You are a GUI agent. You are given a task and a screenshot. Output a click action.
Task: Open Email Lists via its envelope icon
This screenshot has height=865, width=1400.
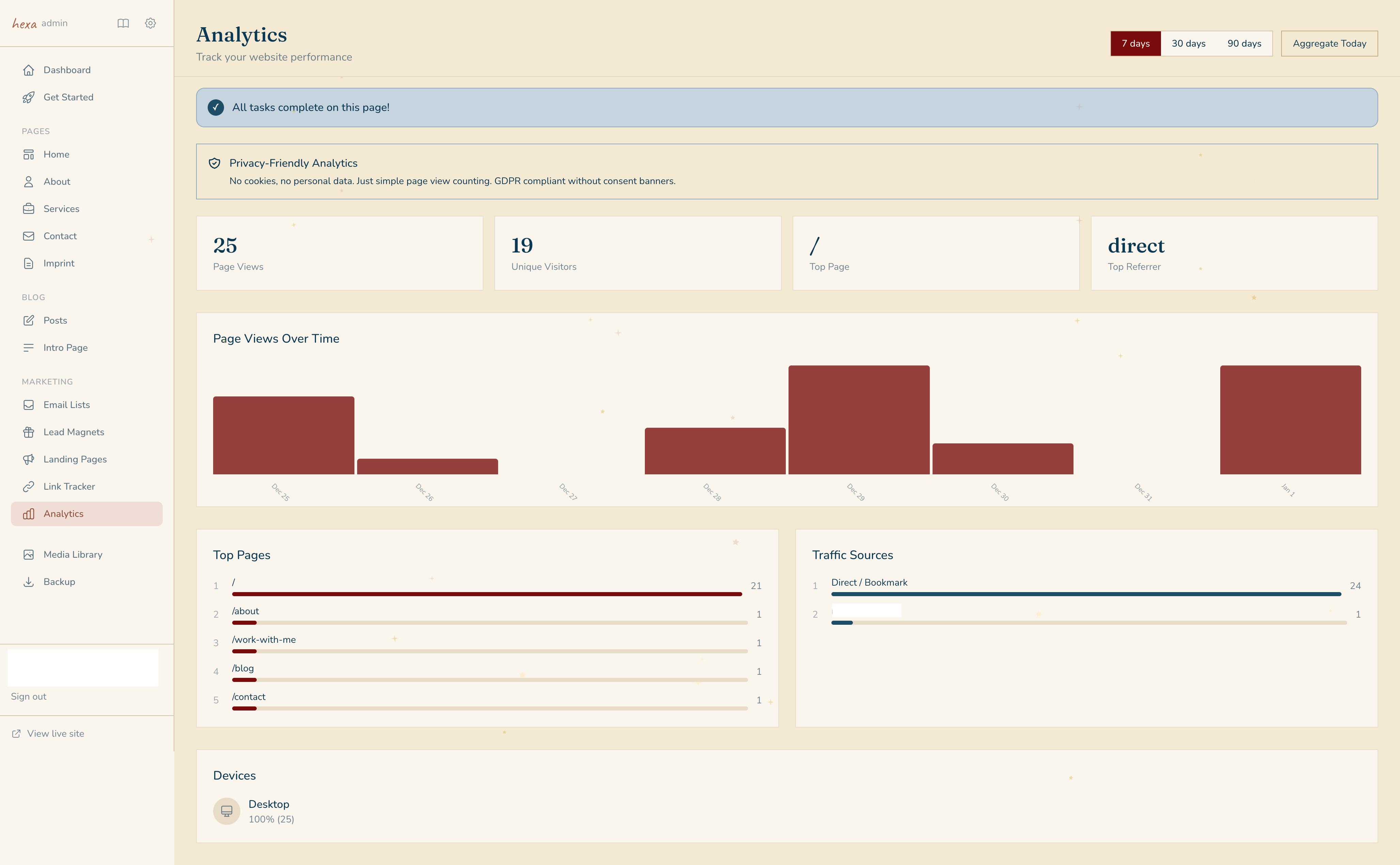[29, 405]
